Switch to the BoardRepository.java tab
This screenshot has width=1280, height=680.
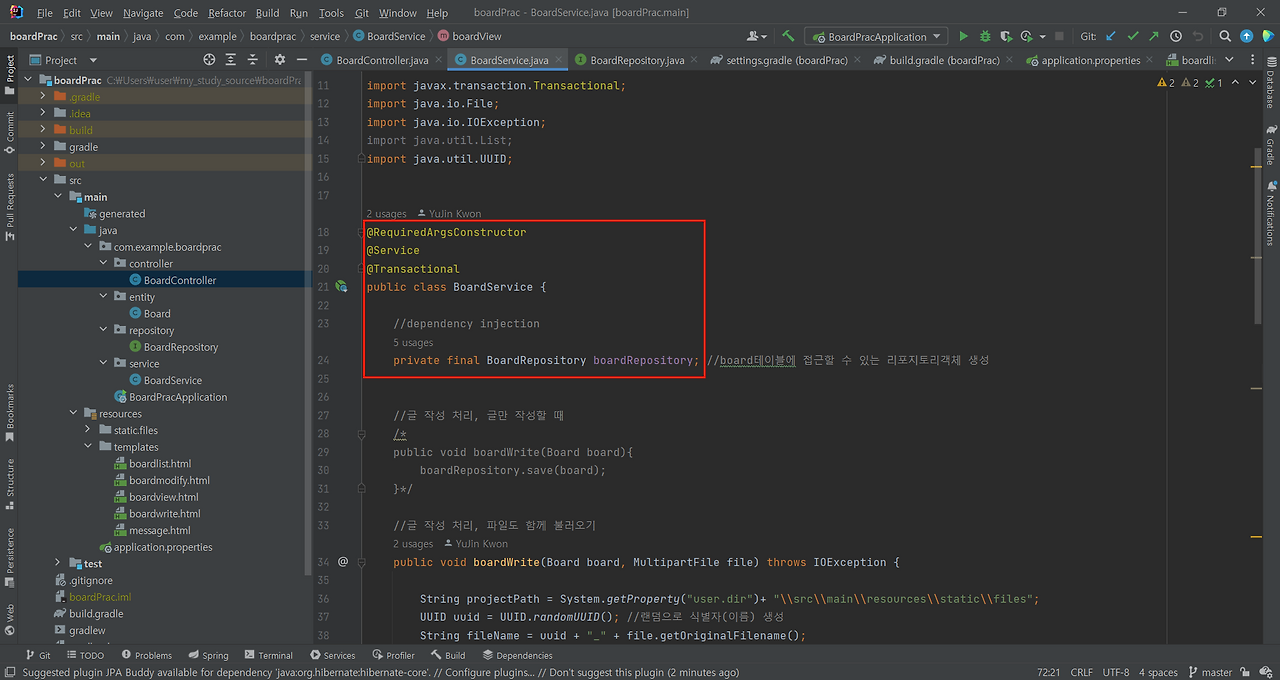point(637,59)
